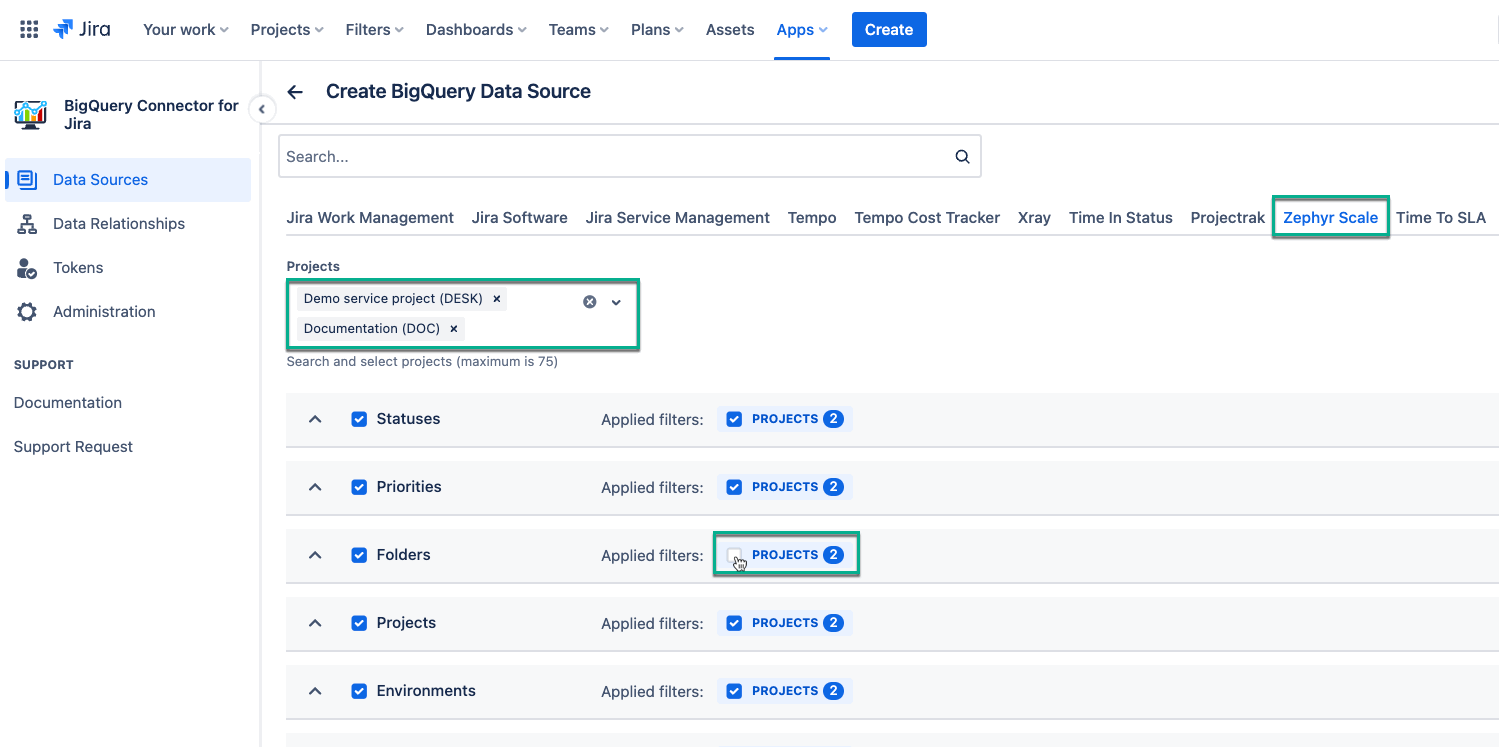Open the Jira app switcher grid icon
This screenshot has width=1499, height=747.
[29, 29]
